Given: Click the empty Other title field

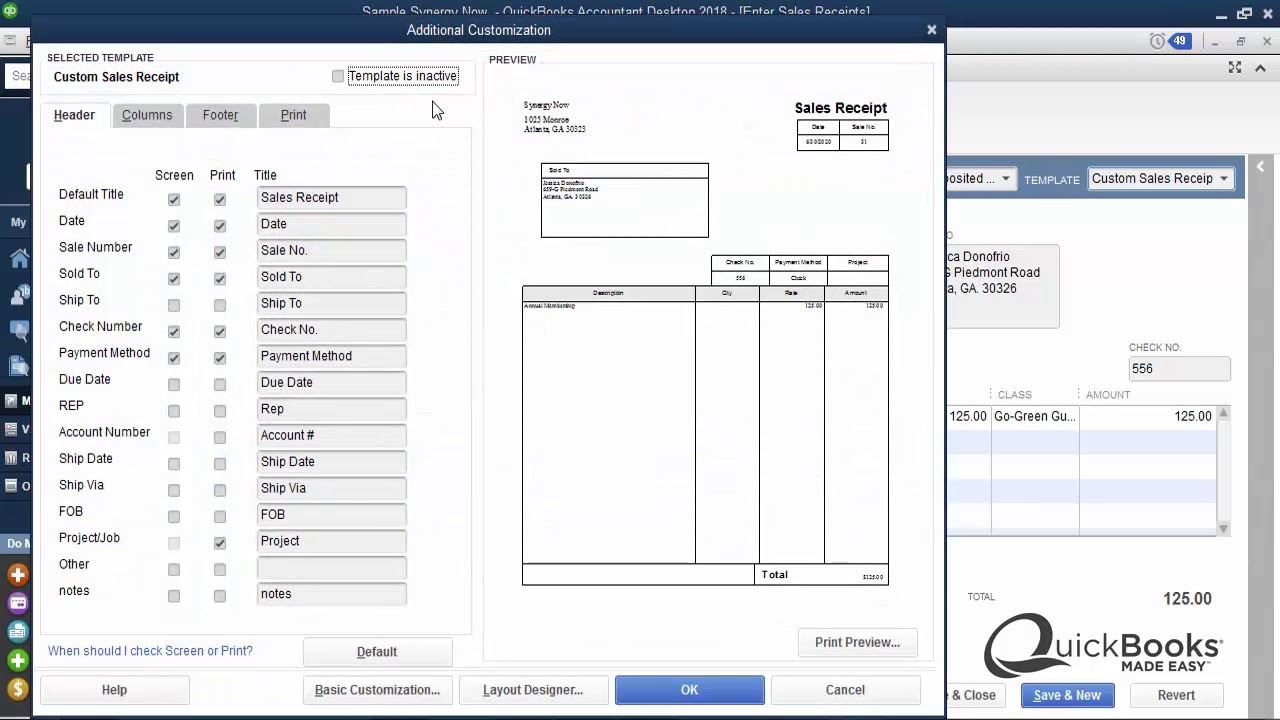Looking at the screenshot, I should click(x=331, y=568).
